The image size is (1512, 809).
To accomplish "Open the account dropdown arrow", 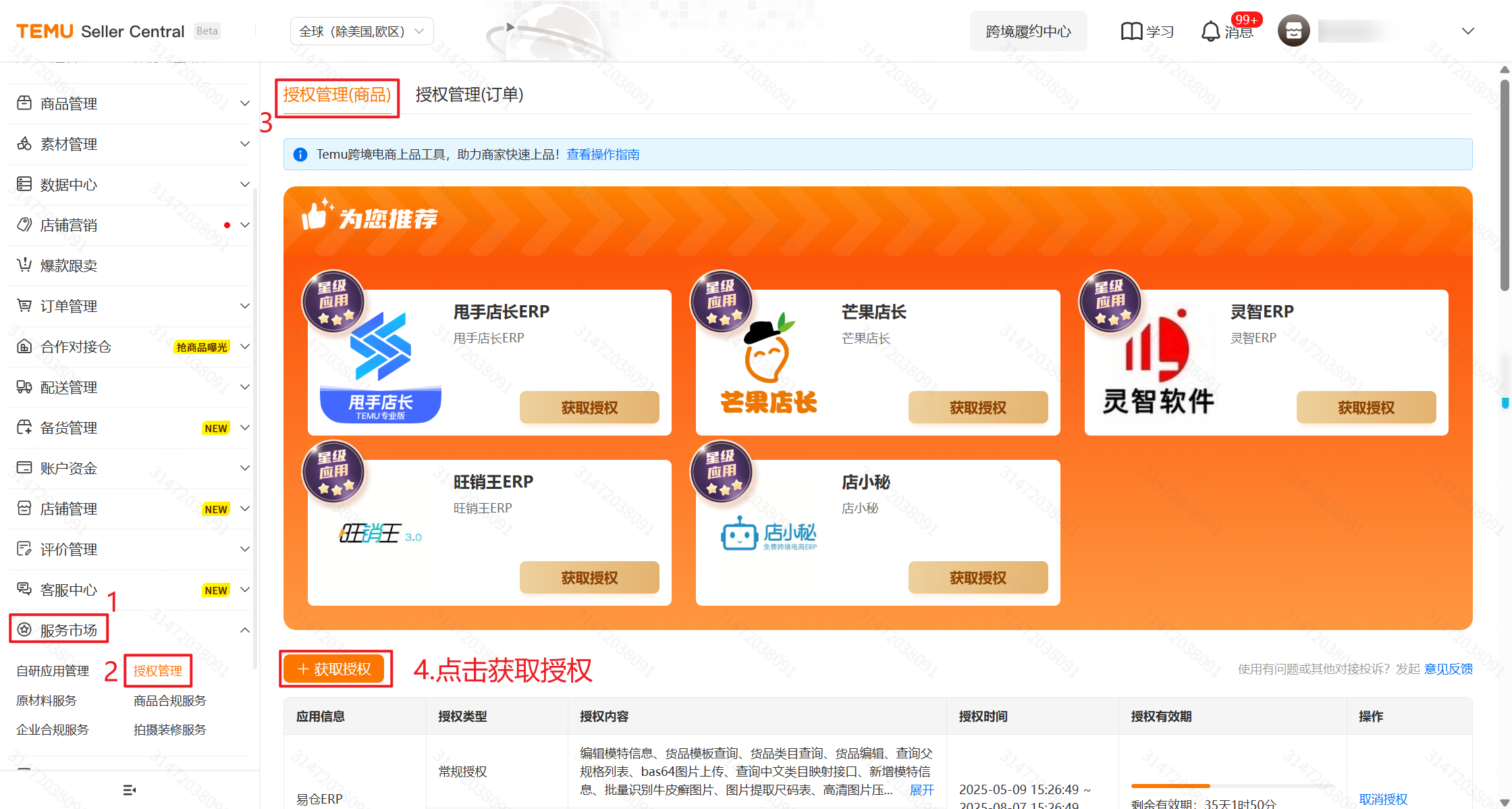I will (x=1467, y=31).
